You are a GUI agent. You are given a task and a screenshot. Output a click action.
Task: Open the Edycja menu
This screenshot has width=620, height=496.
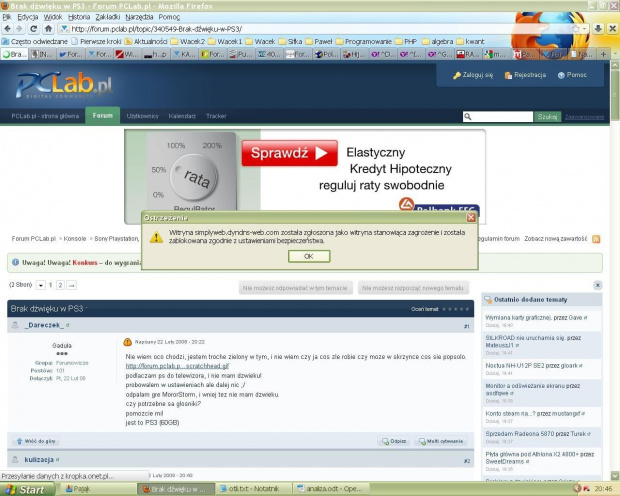click(x=28, y=17)
